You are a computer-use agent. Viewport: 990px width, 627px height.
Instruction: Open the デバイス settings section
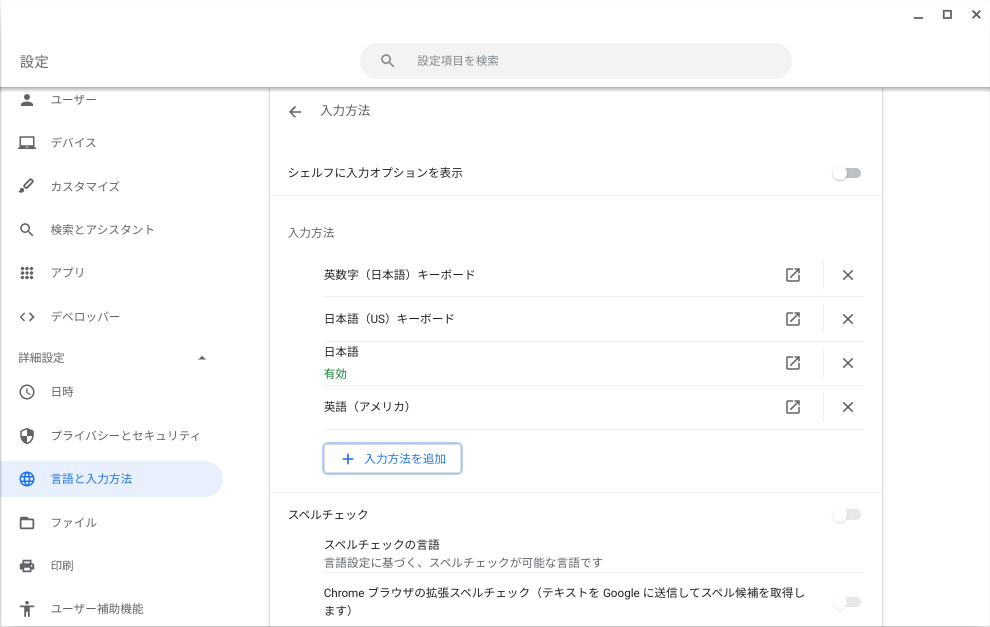pos(74,143)
